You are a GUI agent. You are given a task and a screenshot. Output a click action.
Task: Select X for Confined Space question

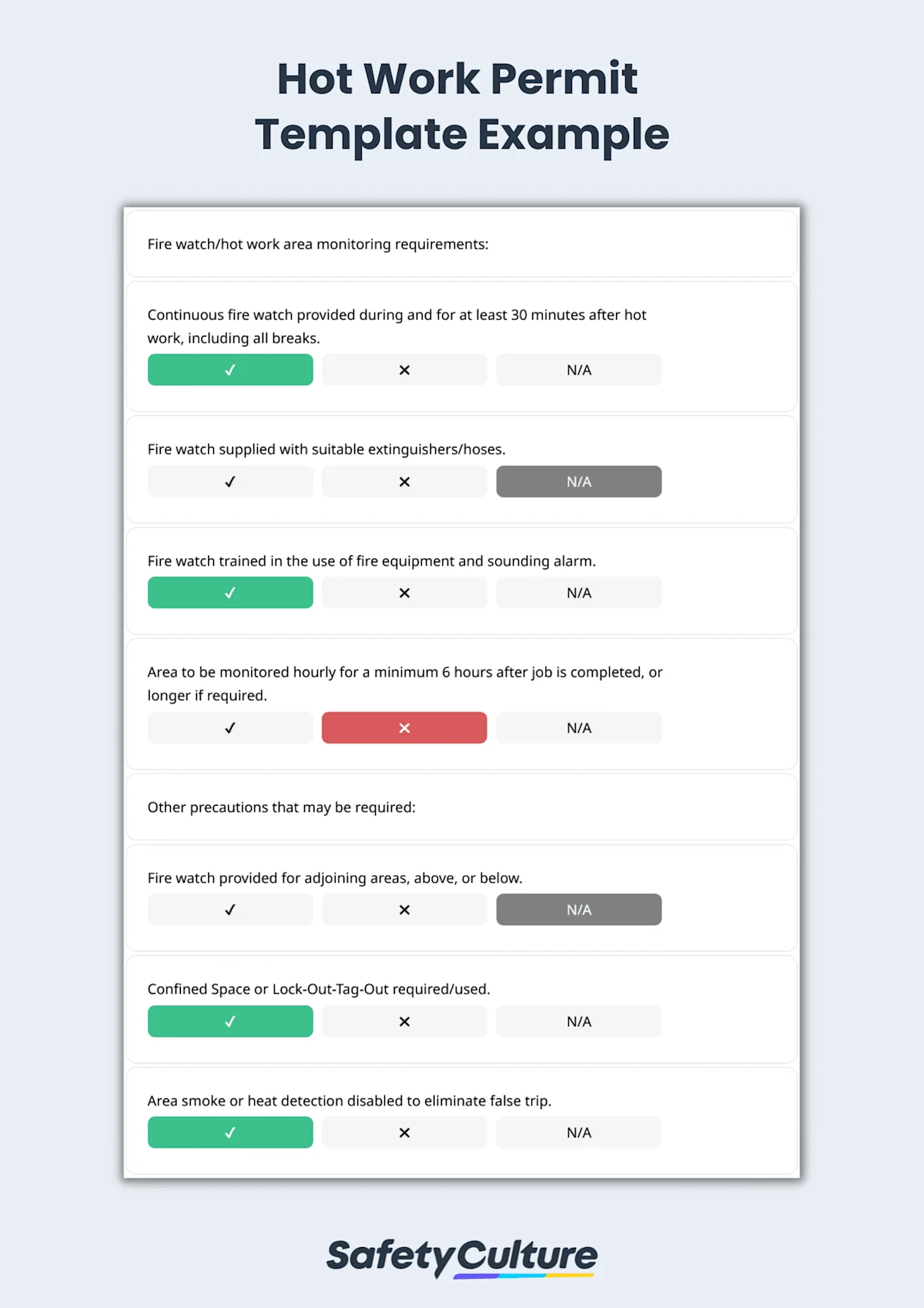(x=404, y=1021)
